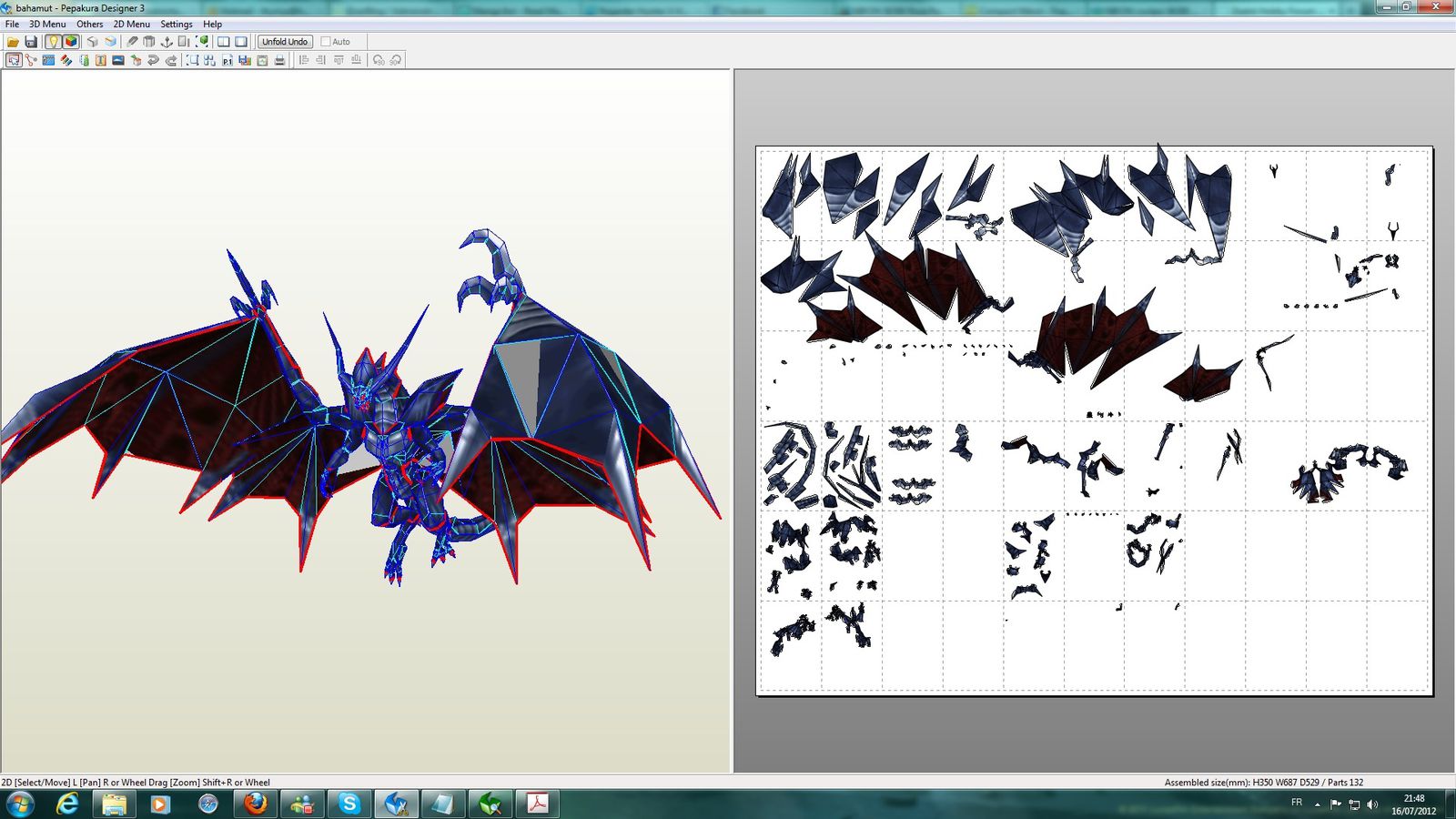Select the insert image tool icon

point(118,60)
